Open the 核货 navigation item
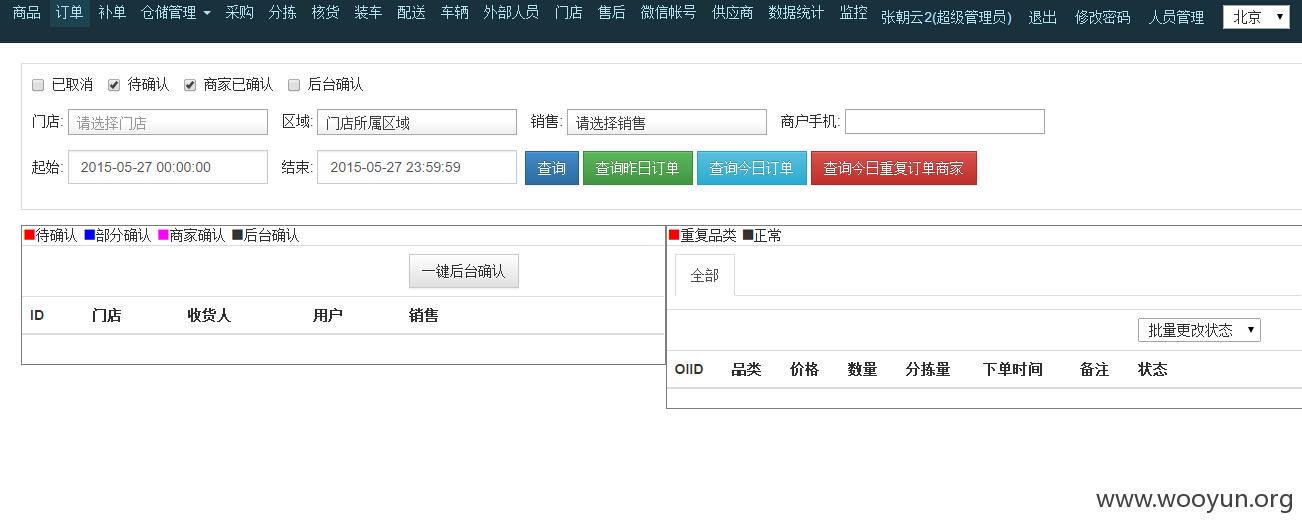The width and height of the screenshot is (1302, 528). tap(326, 13)
